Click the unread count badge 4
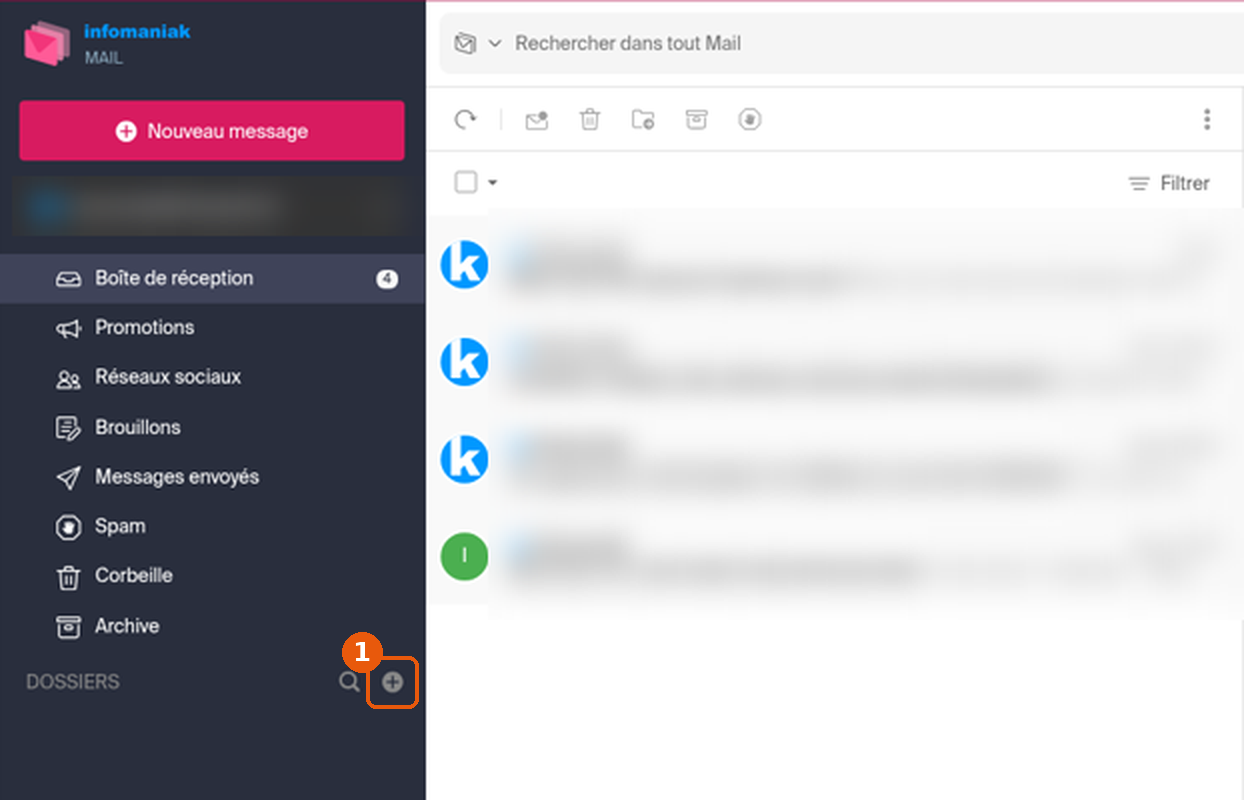Image resolution: width=1244 pixels, height=800 pixels. pyautogui.click(x=387, y=279)
